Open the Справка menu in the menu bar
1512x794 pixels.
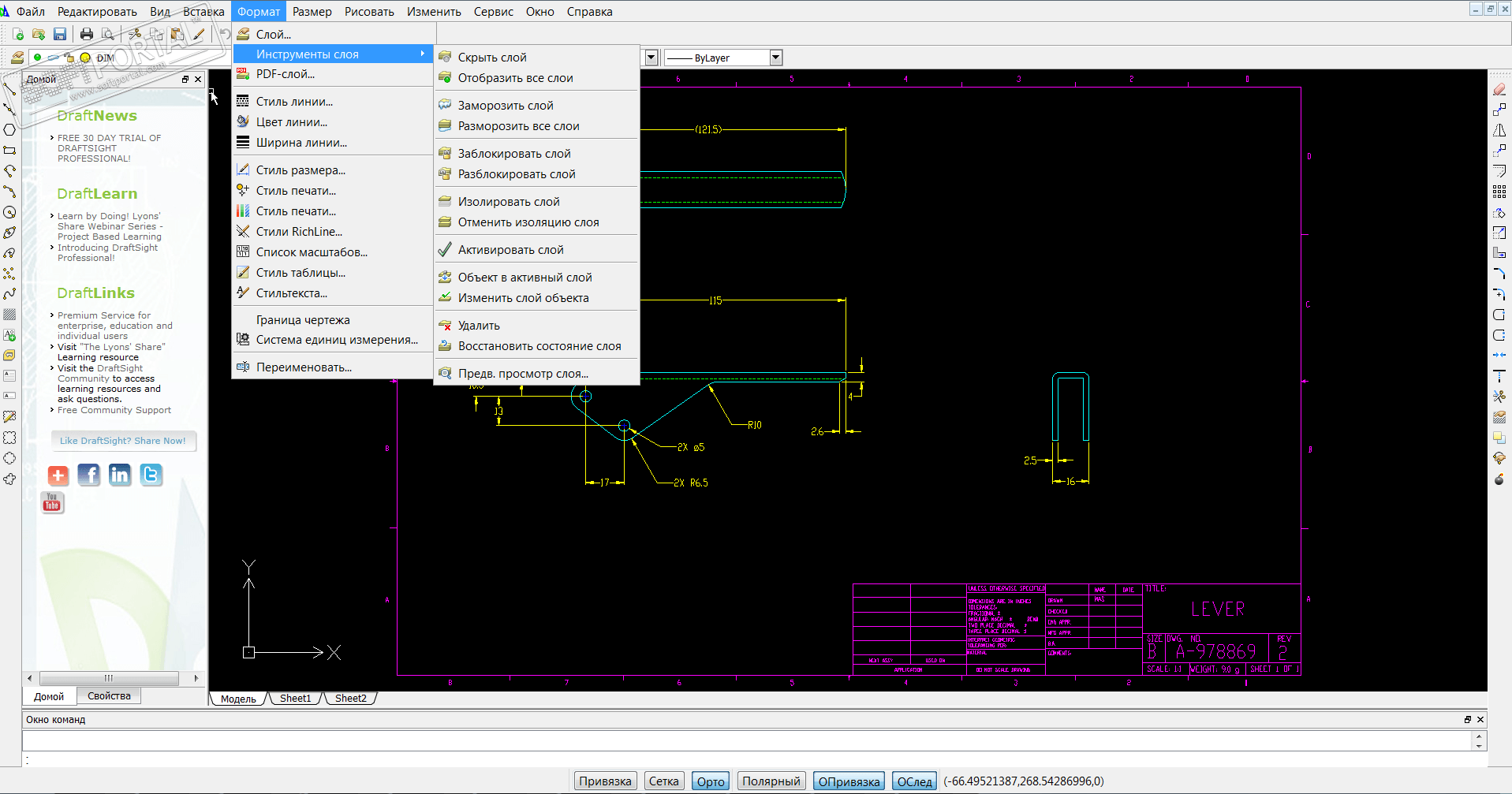[589, 11]
